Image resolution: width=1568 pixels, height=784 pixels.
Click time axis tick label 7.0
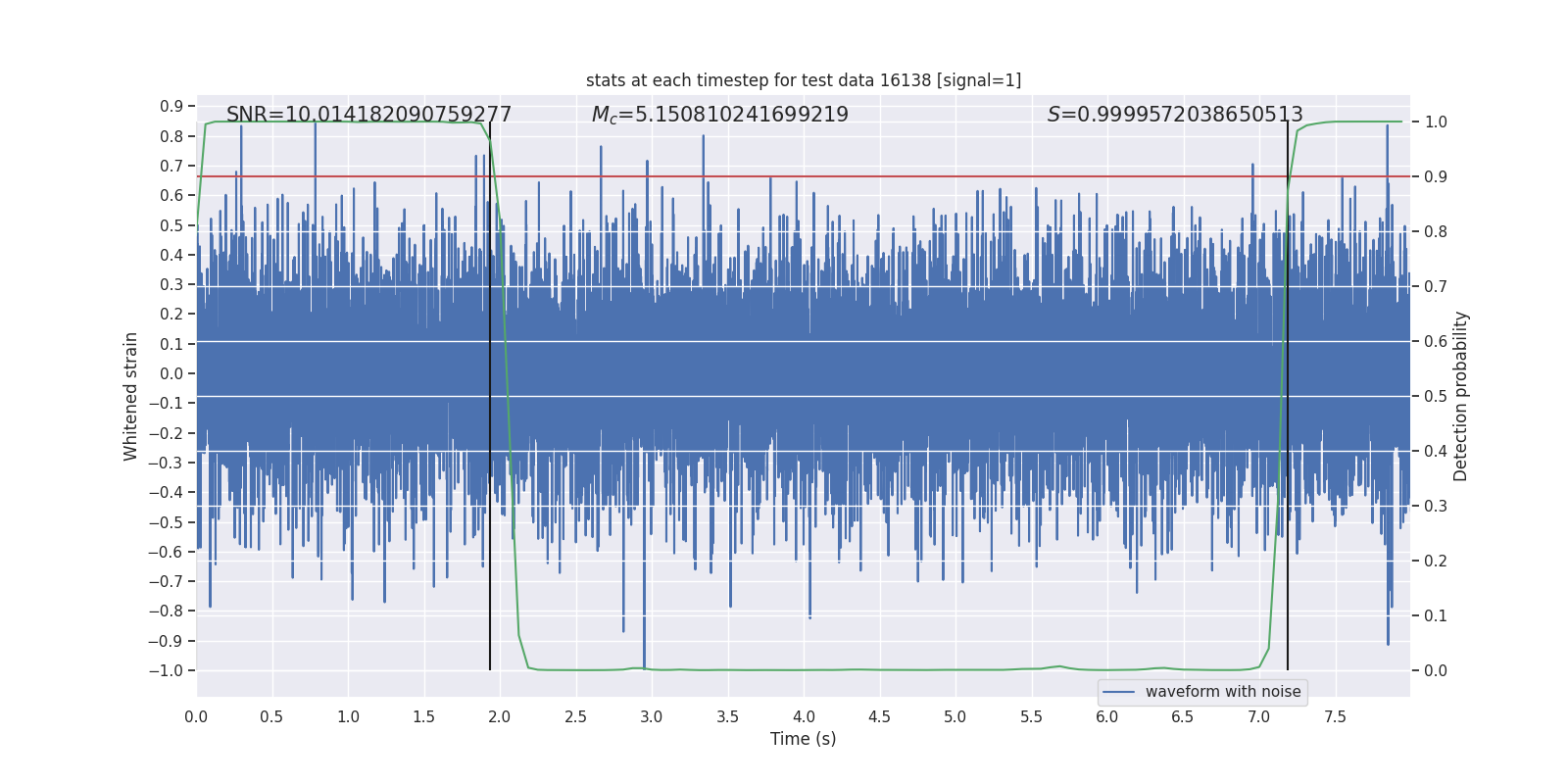(x=1259, y=716)
